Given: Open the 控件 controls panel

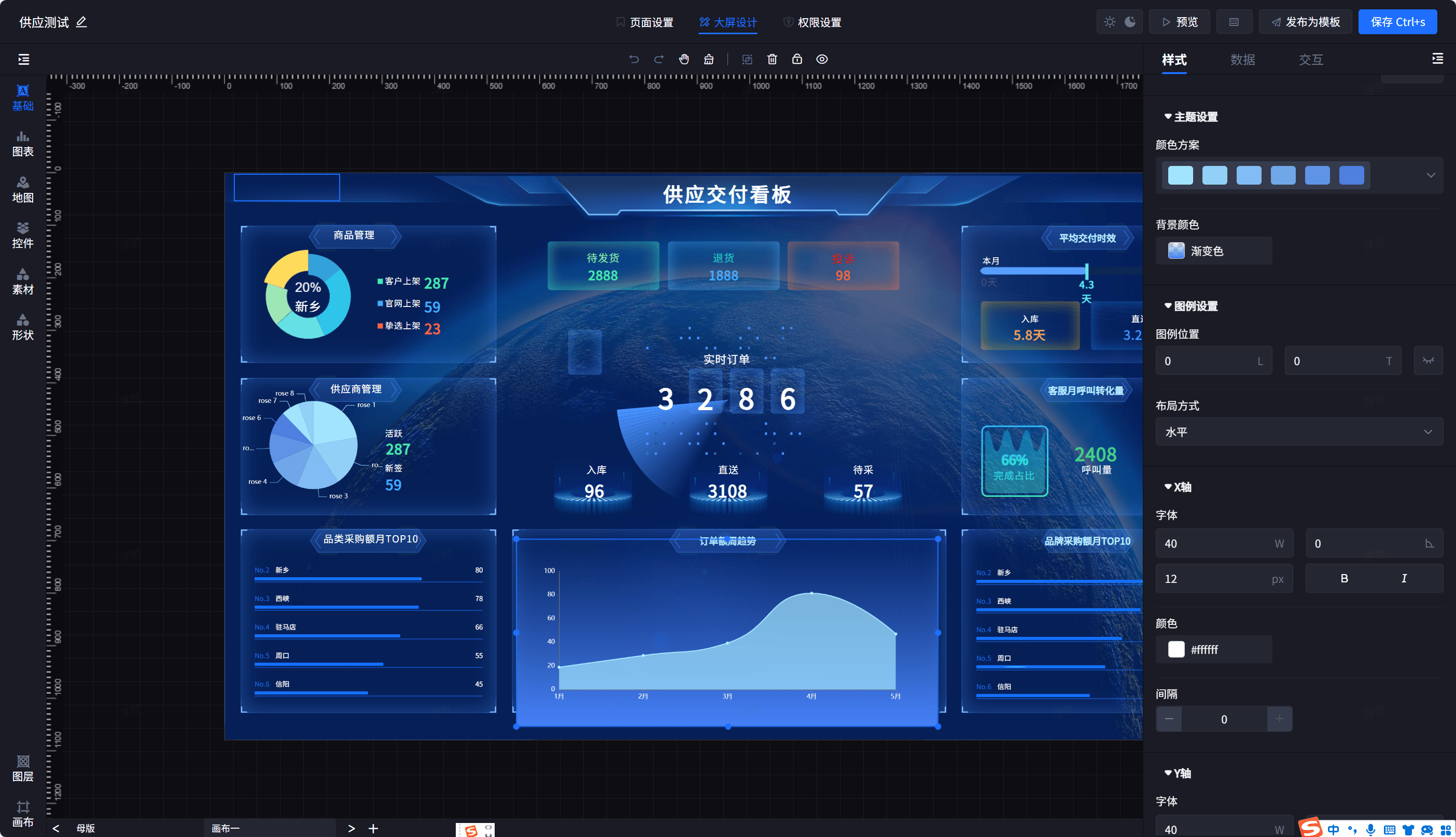Looking at the screenshot, I should pos(23,235).
